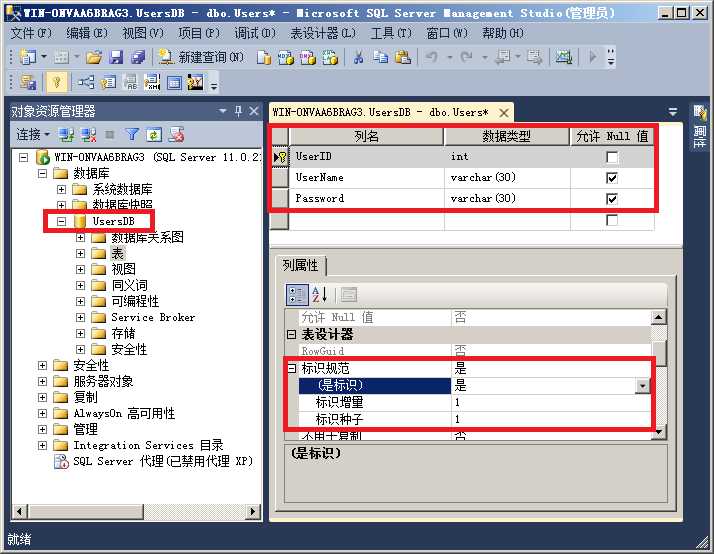Click the Manage Spatial Indexes icon
This screenshot has height=554, width=714.
(196, 83)
